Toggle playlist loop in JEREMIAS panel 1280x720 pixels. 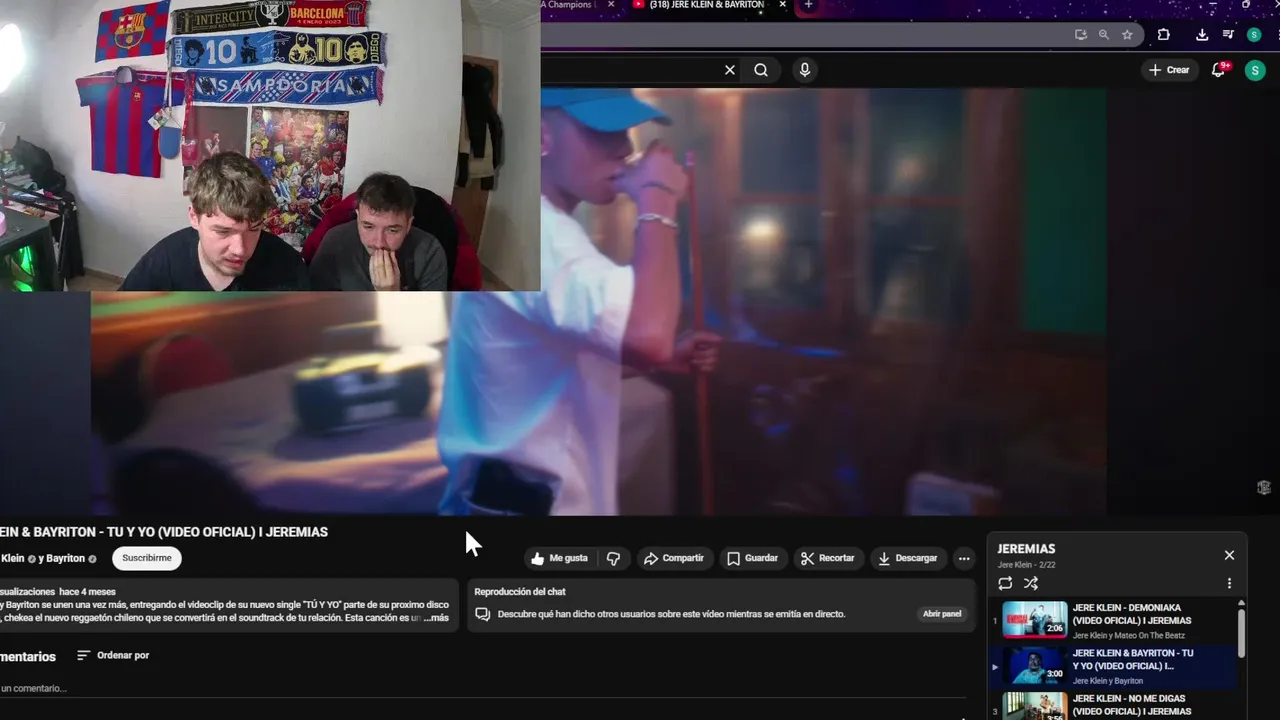tap(1005, 583)
